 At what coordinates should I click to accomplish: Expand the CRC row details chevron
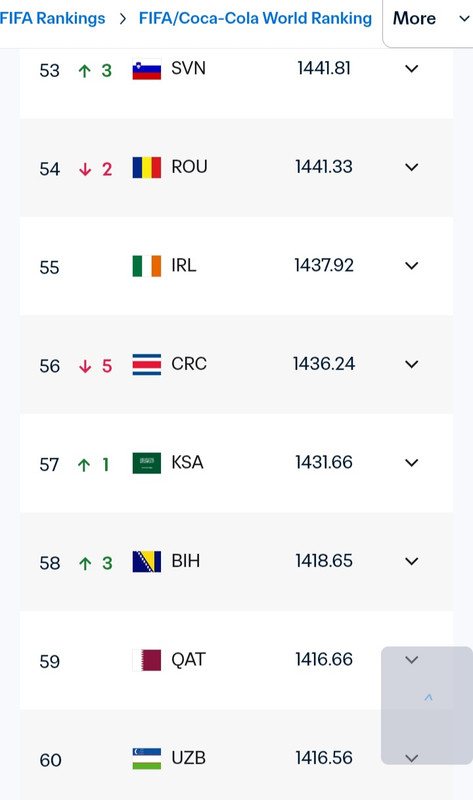(x=411, y=364)
